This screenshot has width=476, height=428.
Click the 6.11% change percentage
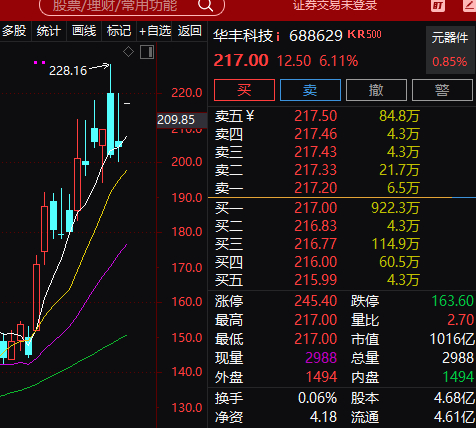click(339, 61)
